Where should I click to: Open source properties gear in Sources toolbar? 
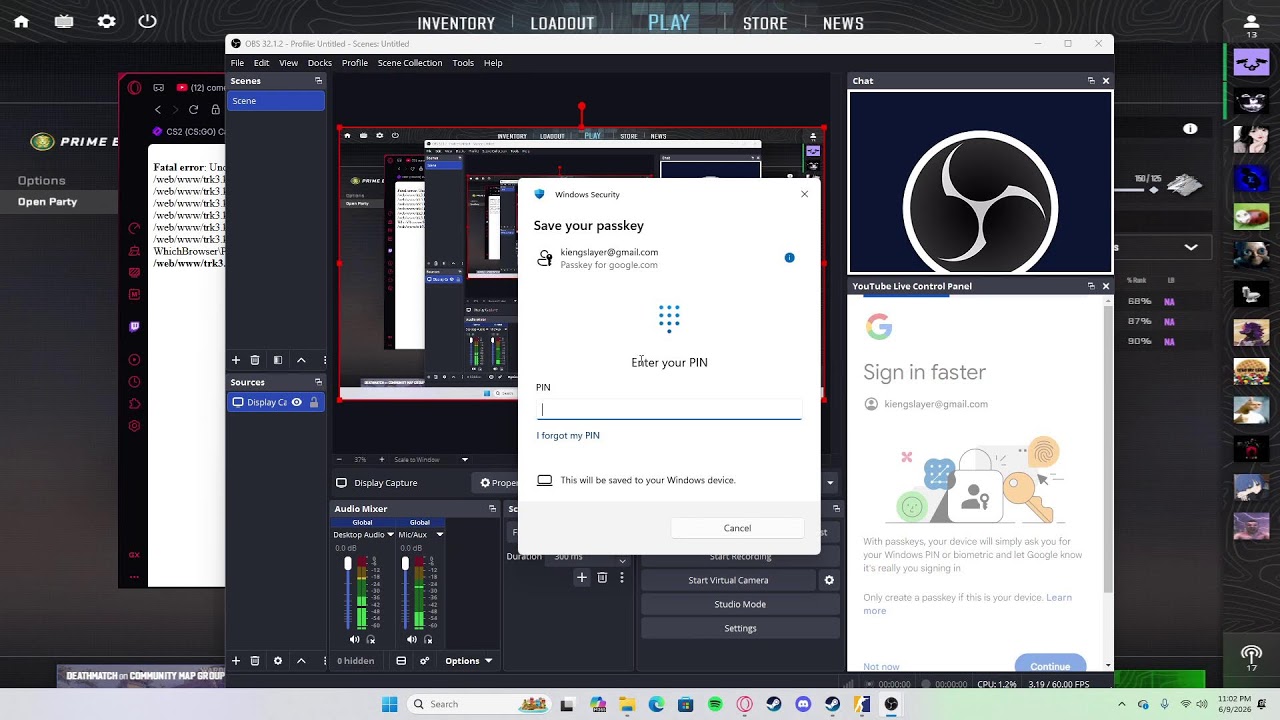pyautogui.click(x=278, y=661)
